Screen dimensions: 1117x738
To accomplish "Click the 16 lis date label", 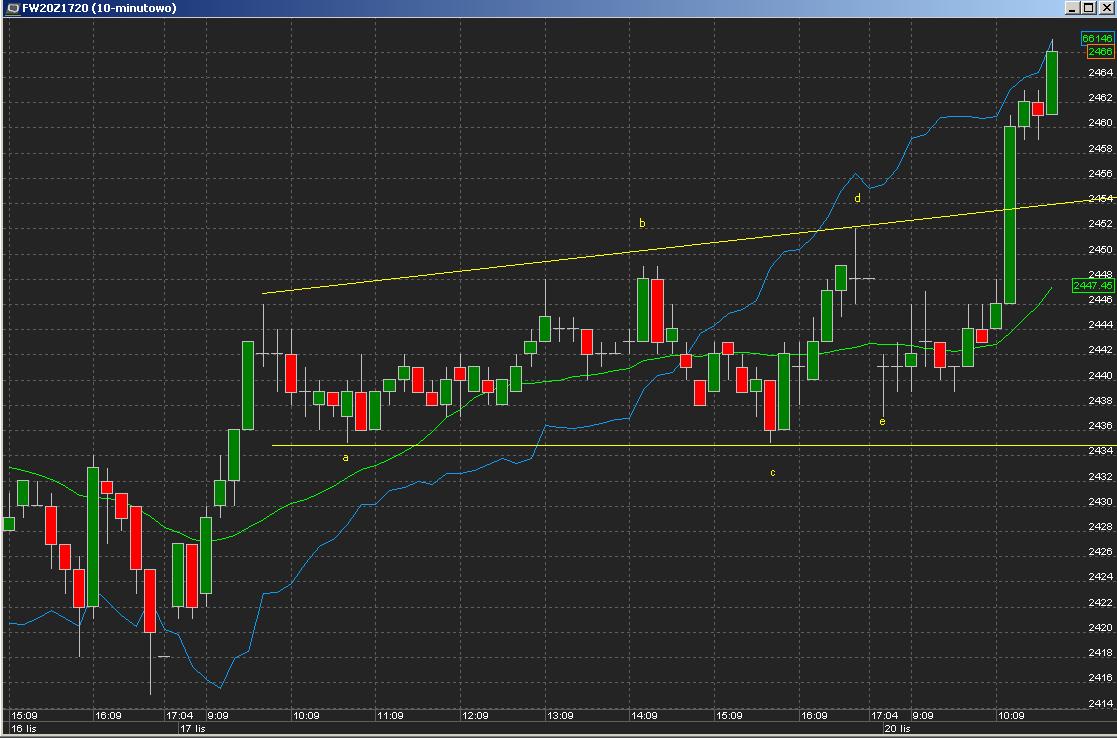I will [x=24, y=728].
